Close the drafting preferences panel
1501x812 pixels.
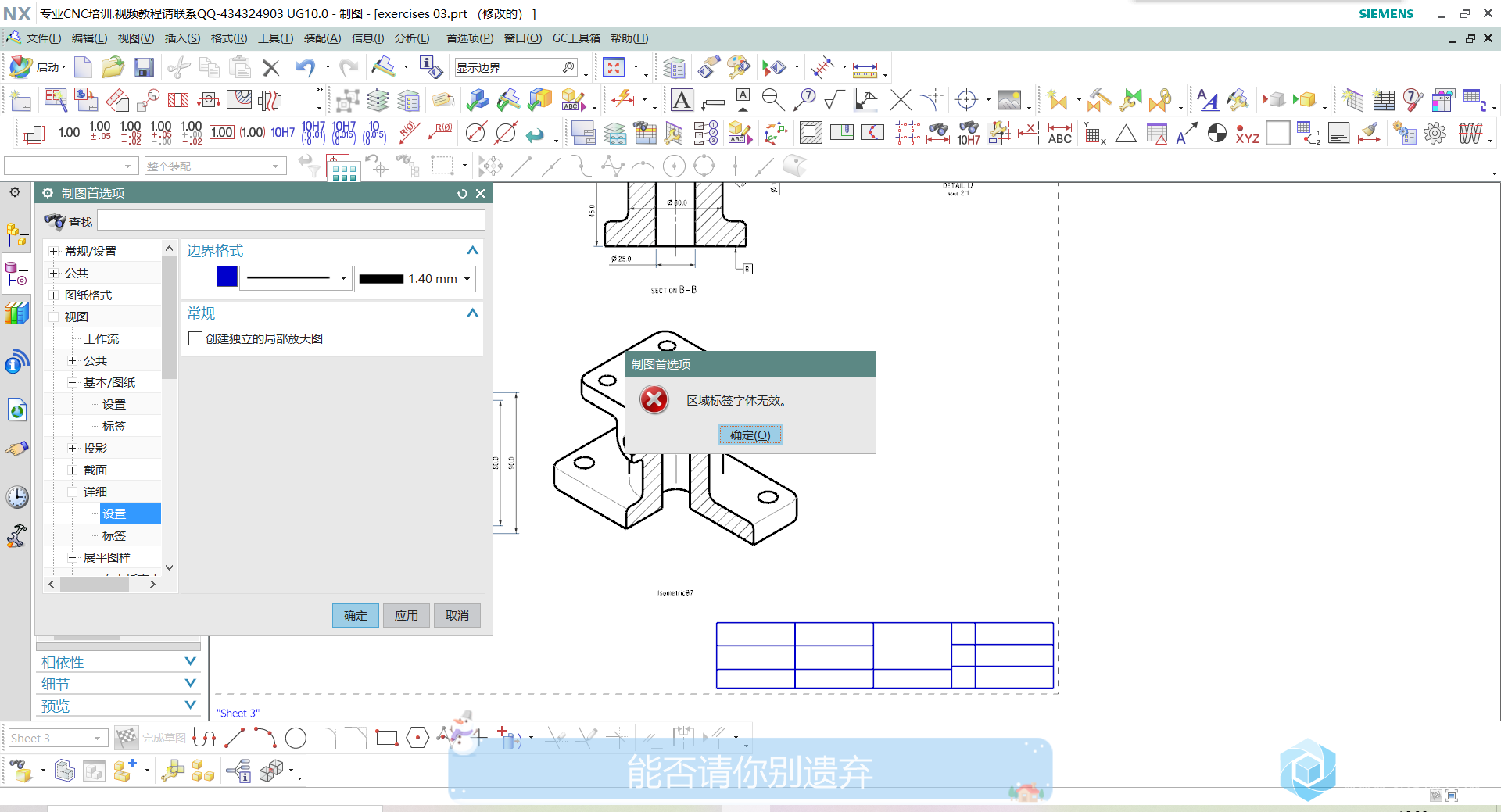click(481, 193)
